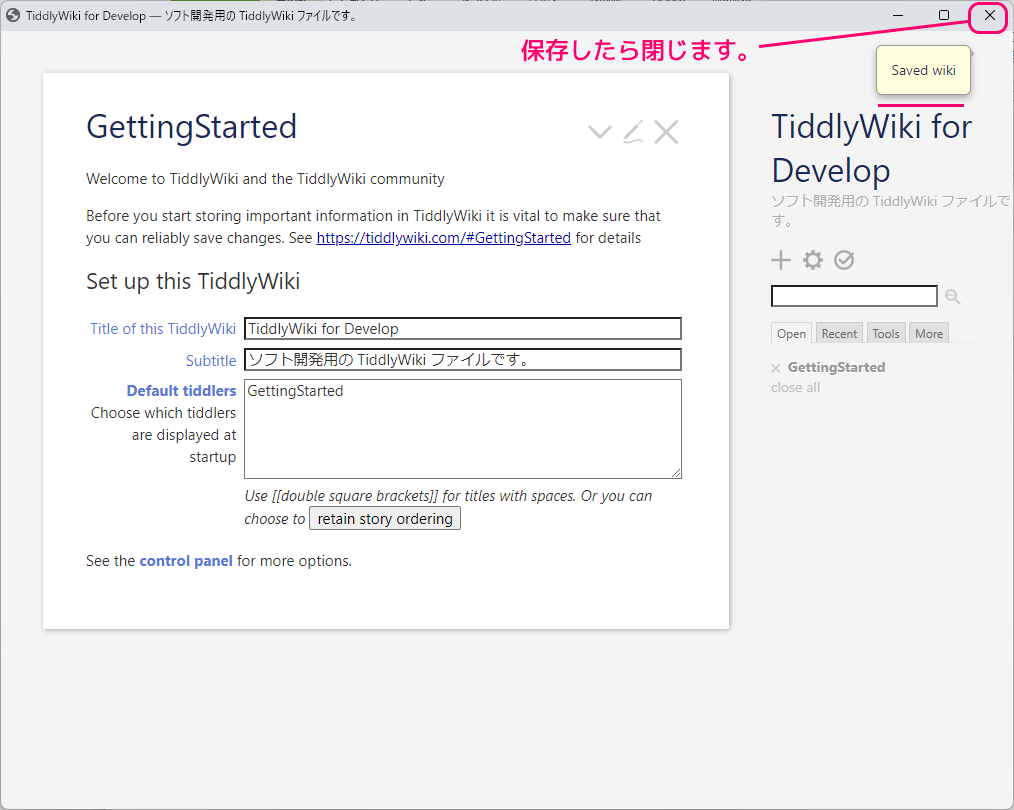Click the close all link
Viewport: 1014px width, 810px height.
click(795, 387)
